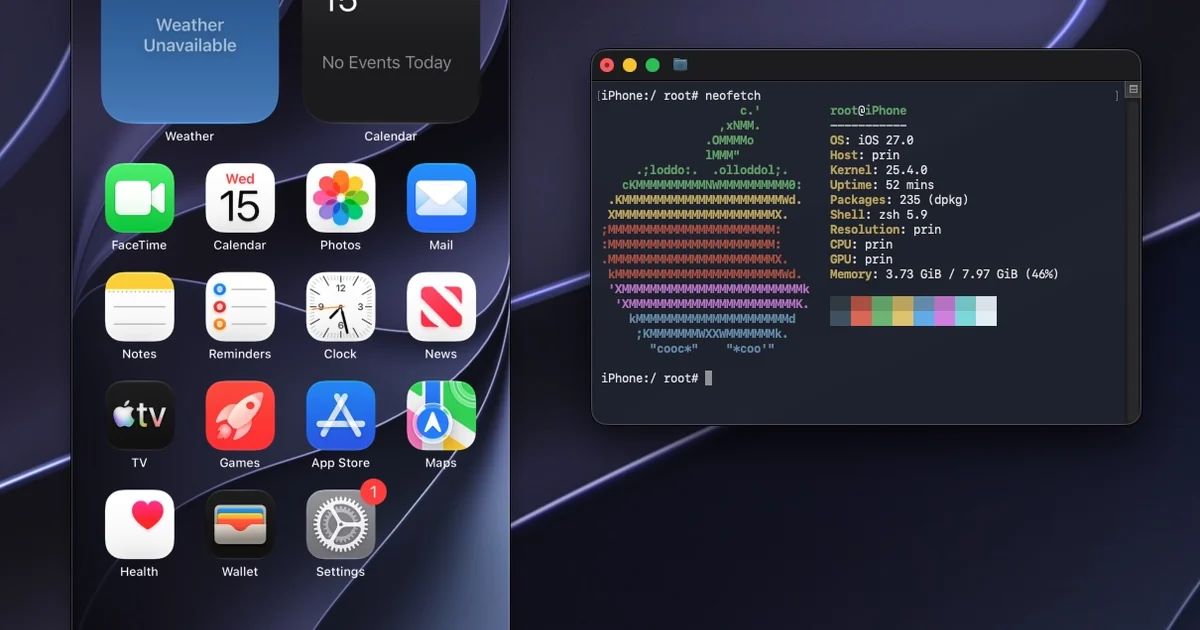Click the 'Shell: zsh 5.9' line
Image resolution: width=1200 pixels, height=630 pixels.
(879, 215)
